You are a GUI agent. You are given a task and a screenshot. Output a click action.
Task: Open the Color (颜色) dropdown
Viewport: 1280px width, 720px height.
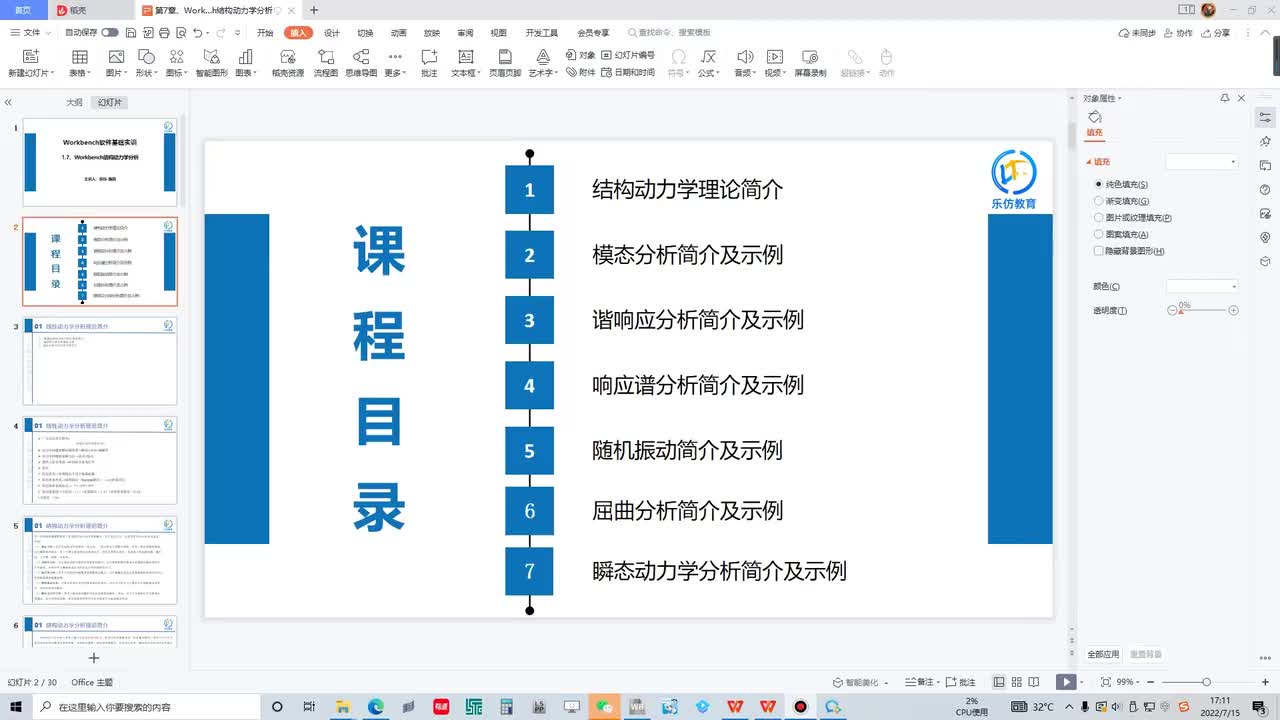click(x=1203, y=286)
